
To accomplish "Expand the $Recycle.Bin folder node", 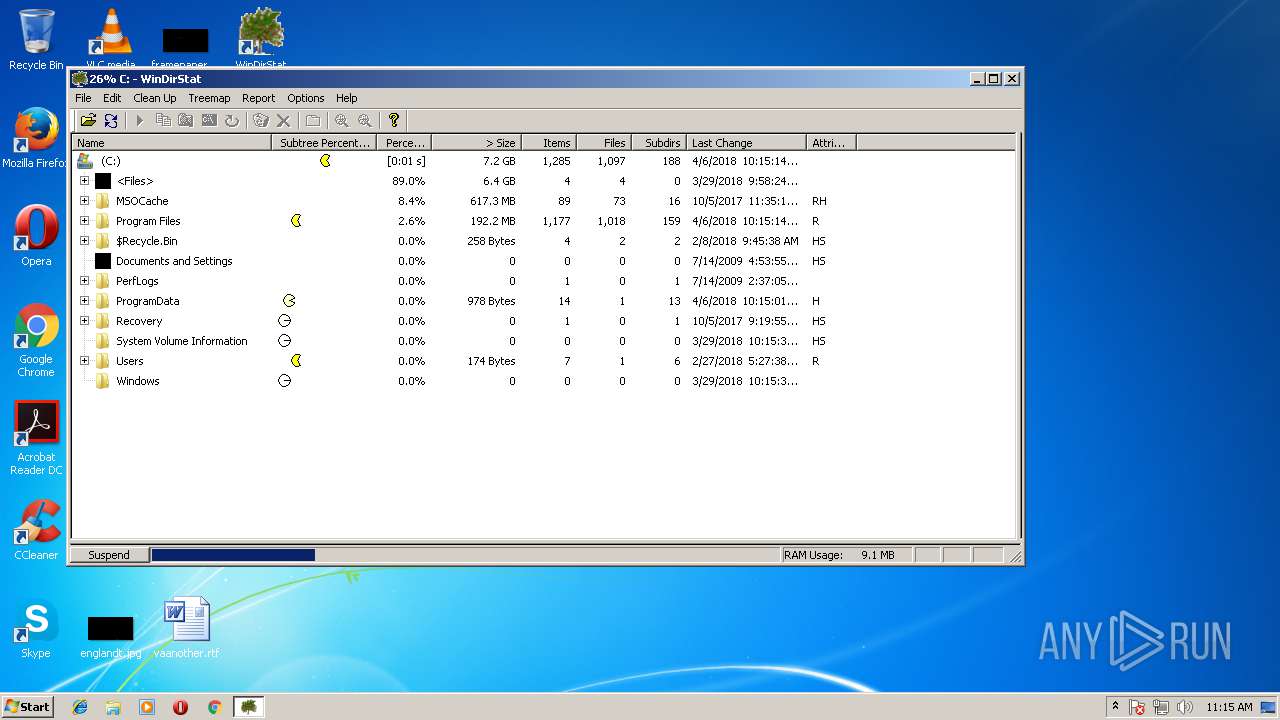I will (84, 241).
